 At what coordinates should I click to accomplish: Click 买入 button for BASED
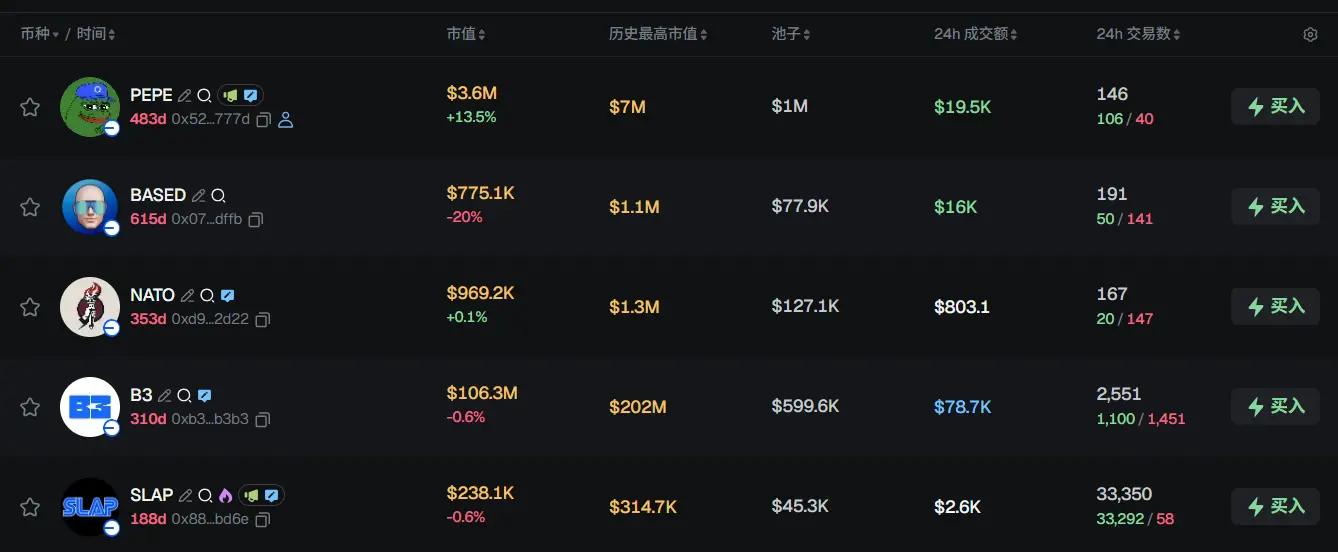tap(1275, 207)
